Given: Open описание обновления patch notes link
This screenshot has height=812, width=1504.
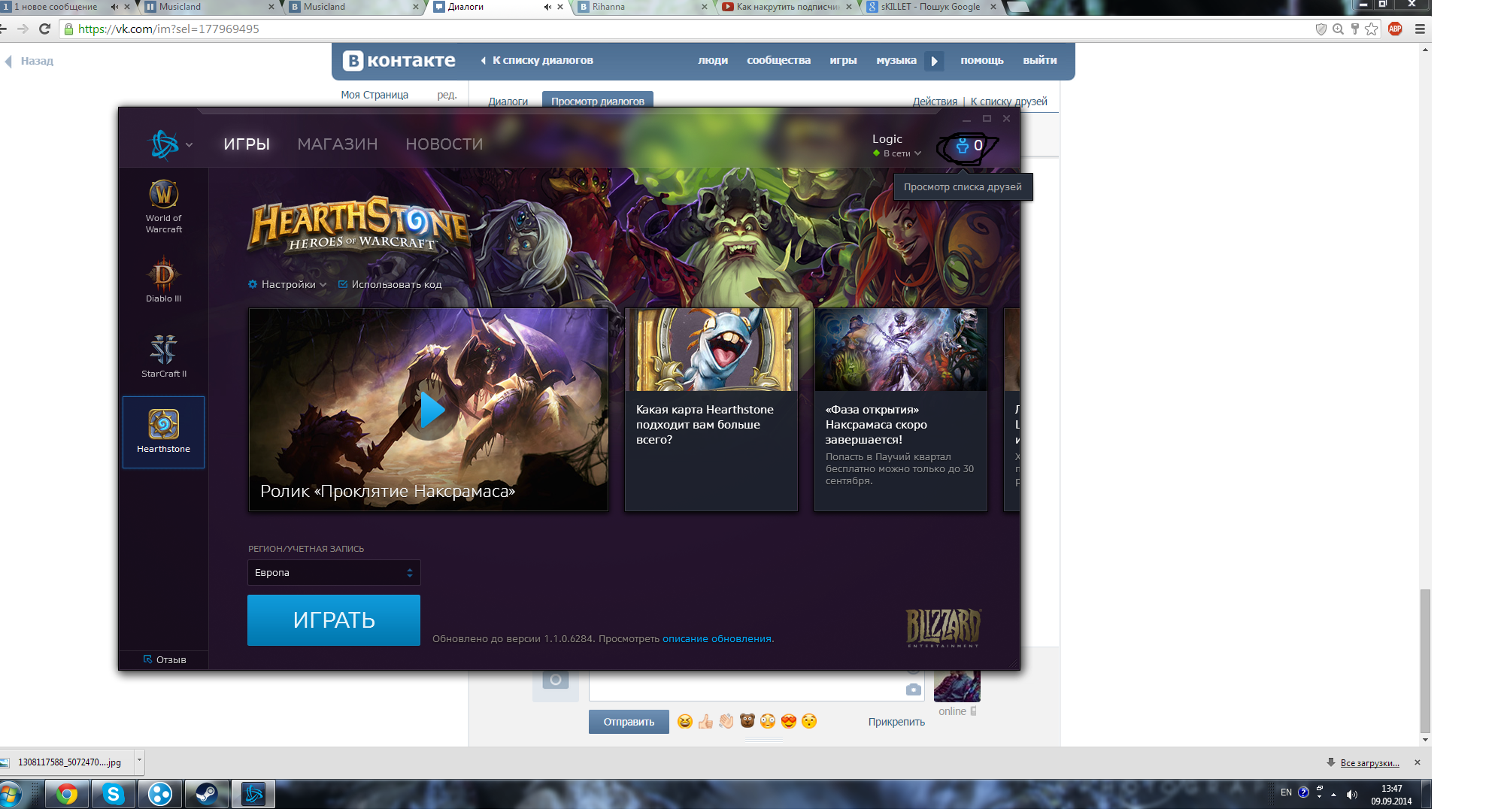Looking at the screenshot, I should pos(717,638).
